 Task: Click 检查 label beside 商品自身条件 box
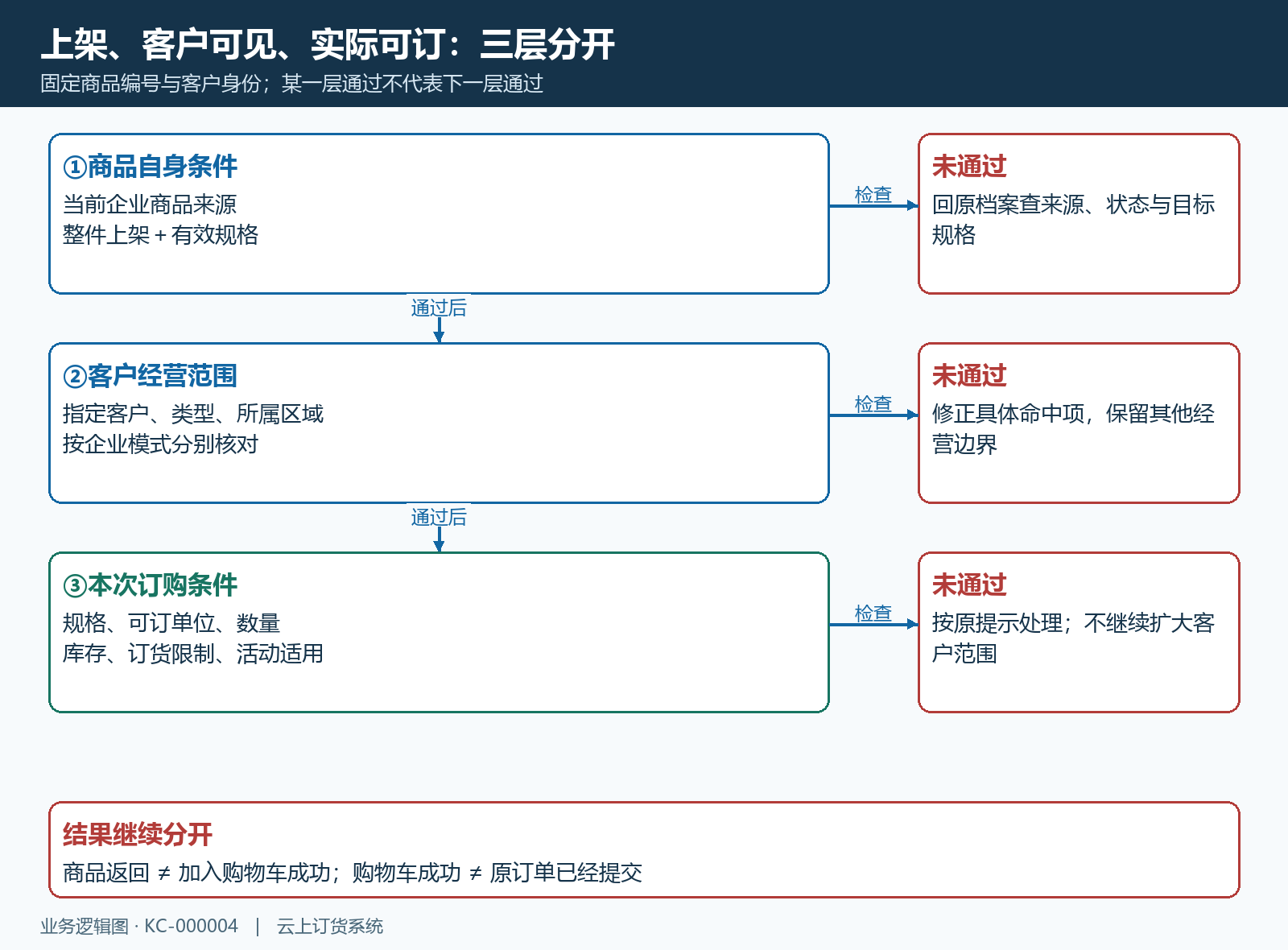click(873, 195)
